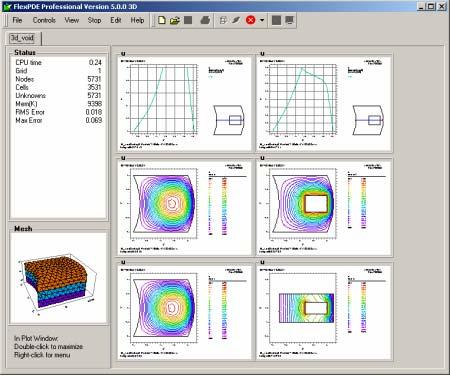
Task: Click the Print icon in toolbar
Action: [205, 20]
